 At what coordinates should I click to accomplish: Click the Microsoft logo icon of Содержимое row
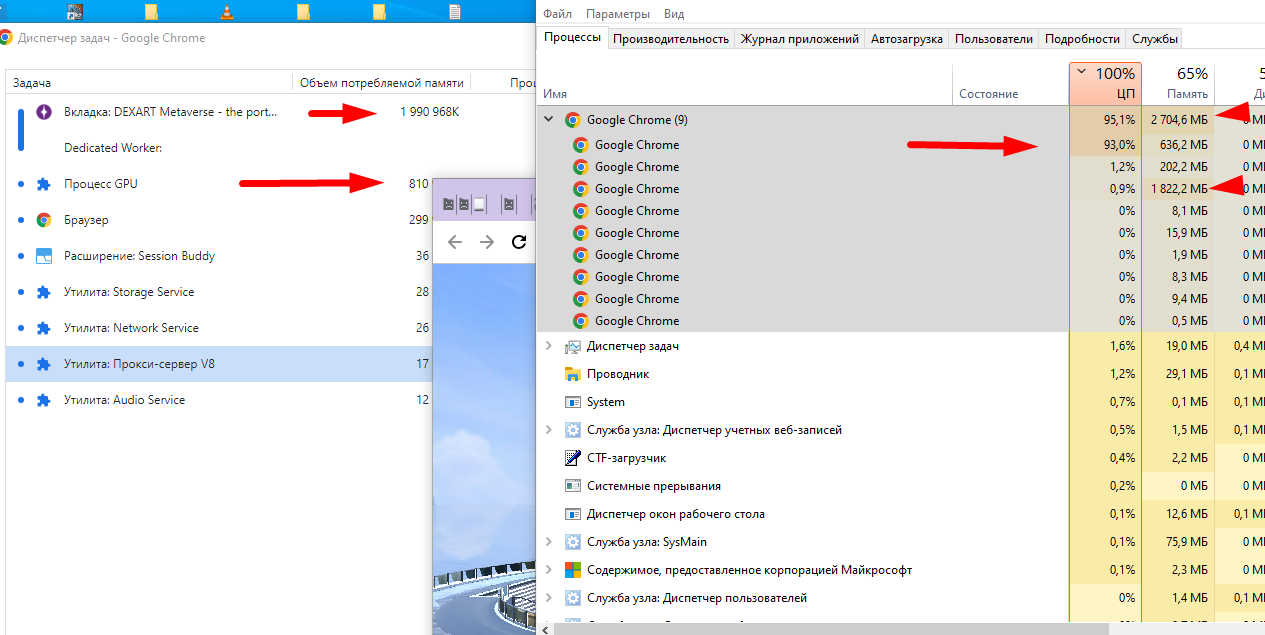pos(573,570)
